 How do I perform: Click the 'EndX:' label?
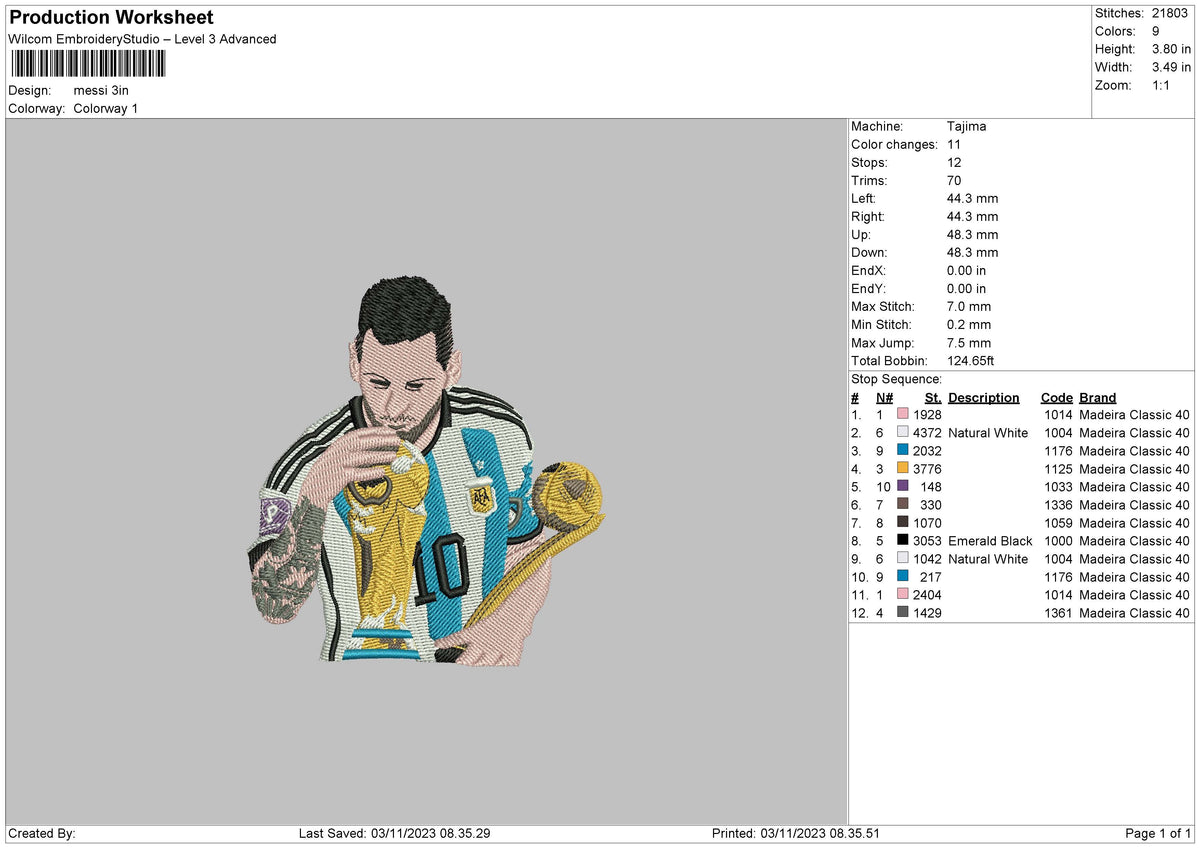point(868,271)
